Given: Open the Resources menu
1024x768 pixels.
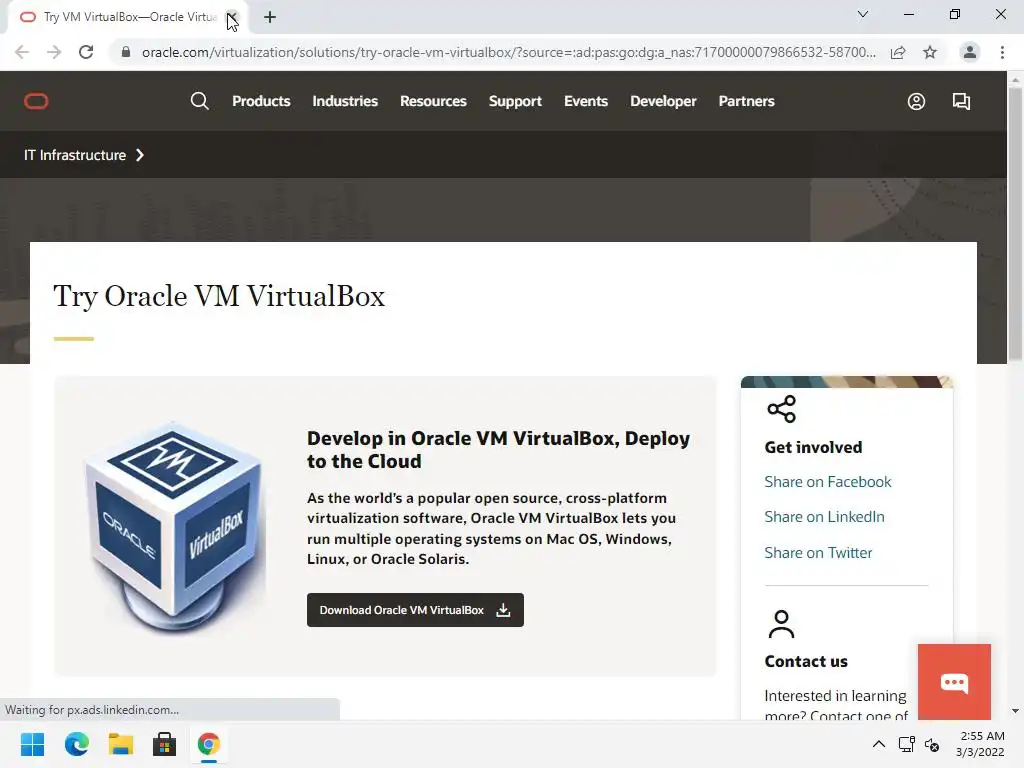Looking at the screenshot, I should (x=434, y=101).
